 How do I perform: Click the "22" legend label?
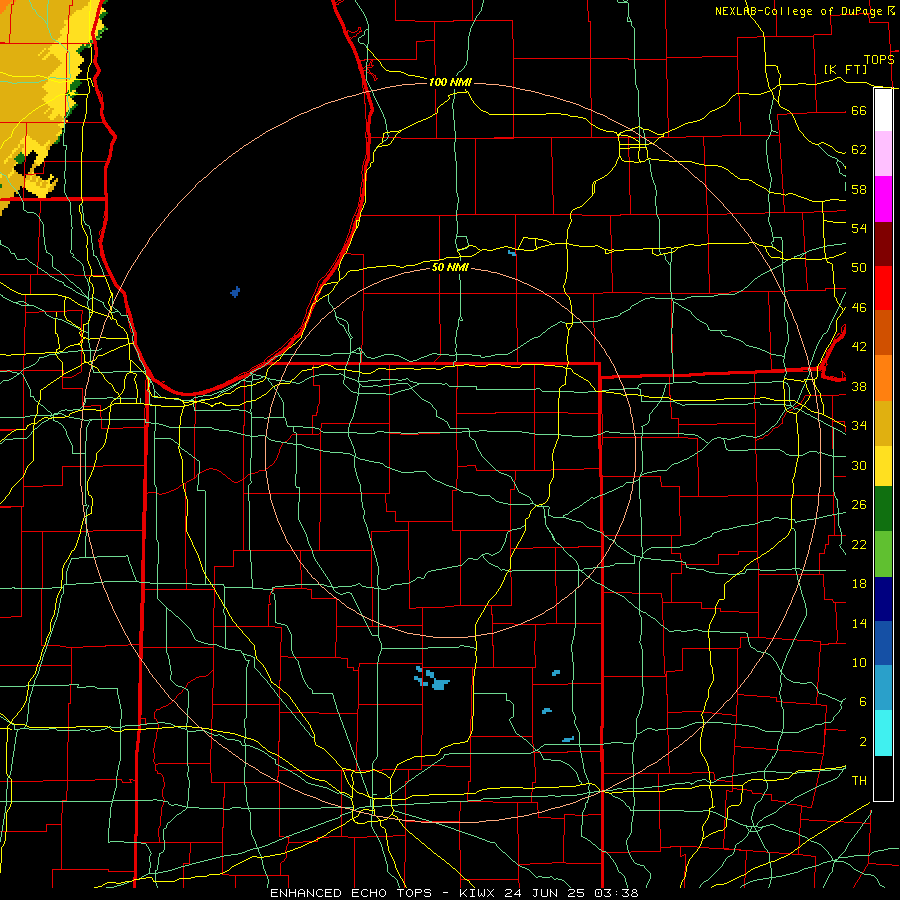click(859, 544)
